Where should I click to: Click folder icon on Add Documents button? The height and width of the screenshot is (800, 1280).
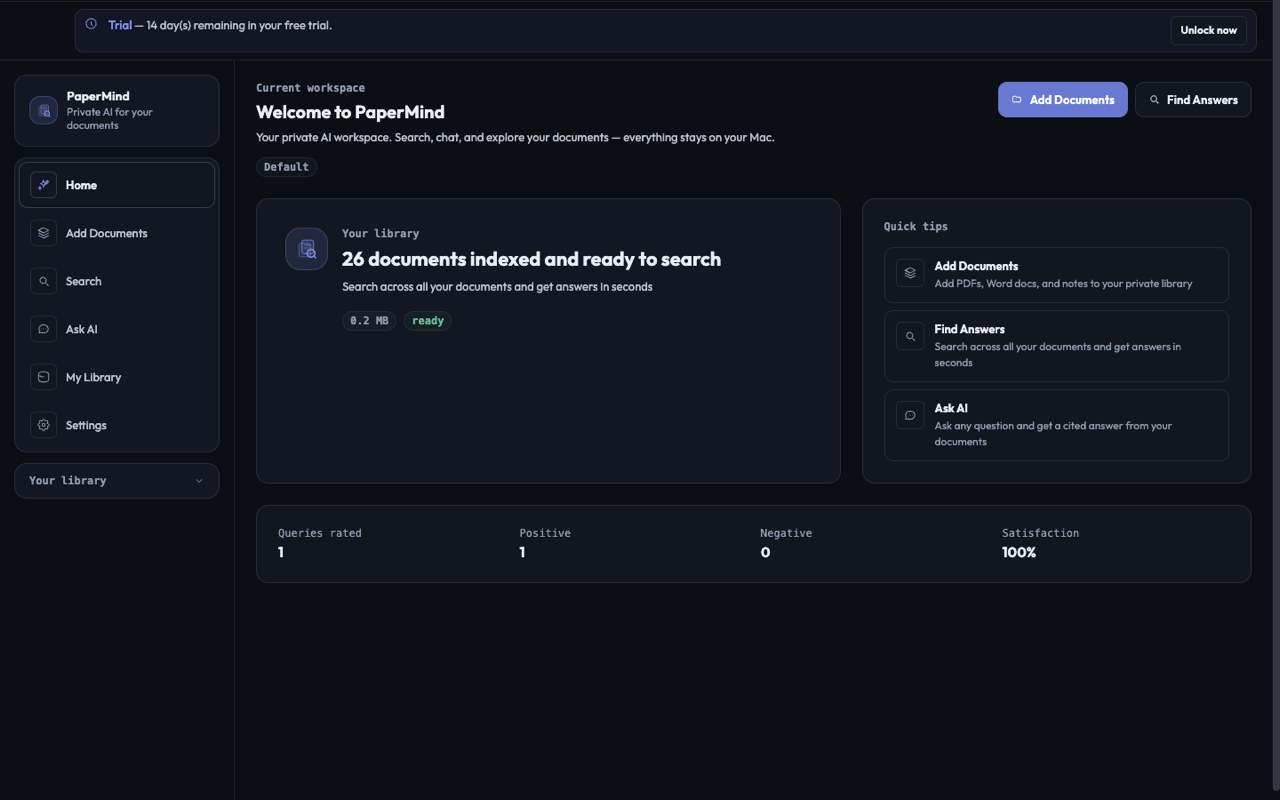coord(1017,100)
